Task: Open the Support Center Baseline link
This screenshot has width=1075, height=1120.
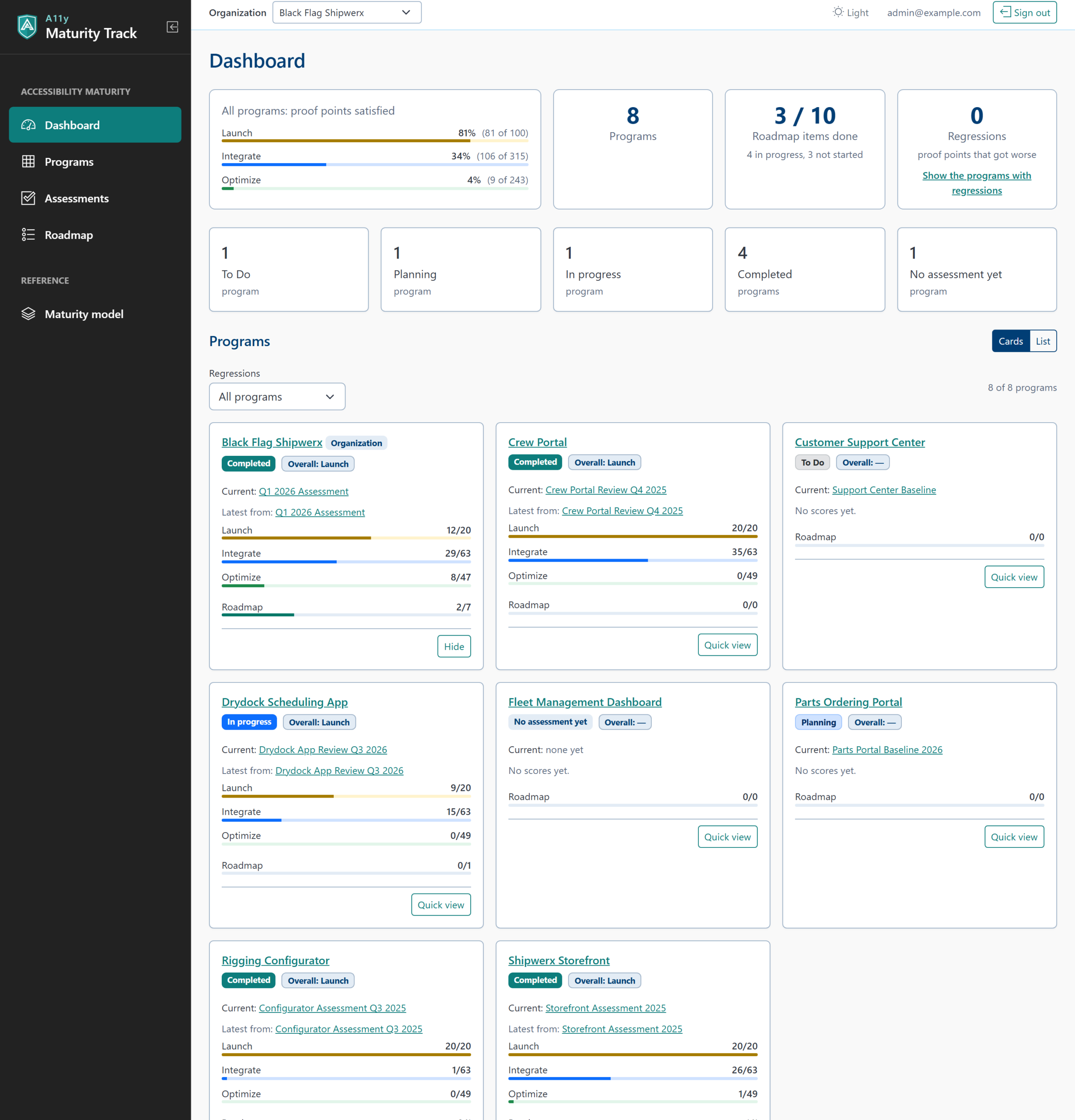Action: 883,490
